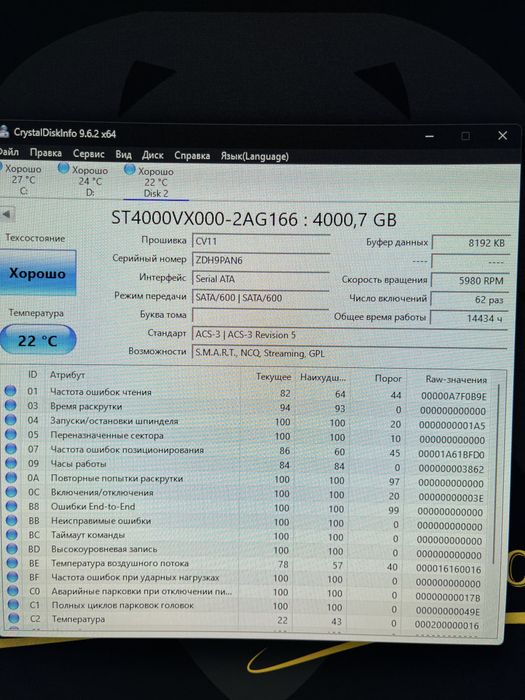Click the Текущее column header
Image resolution: width=525 pixels, height=700 pixels.
point(273,377)
